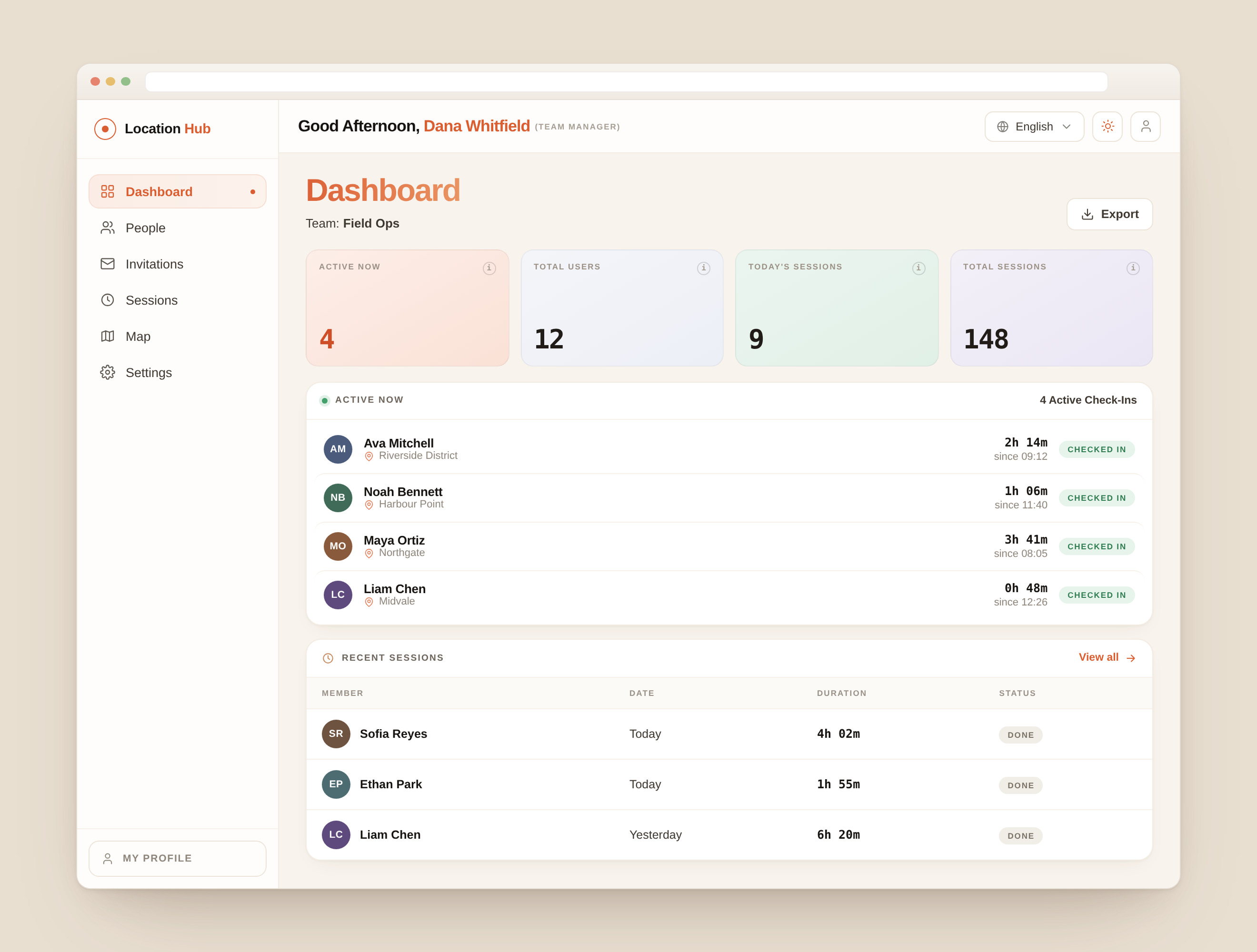Image resolution: width=1257 pixels, height=952 pixels.
Task: Click Ava Mitchell's AM avatar
Action: pos(338,449)
